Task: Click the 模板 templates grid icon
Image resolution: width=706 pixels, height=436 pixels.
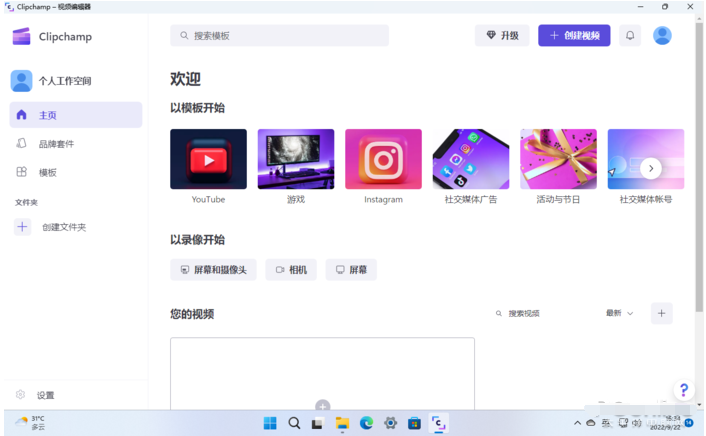Action: click(21, 172)
